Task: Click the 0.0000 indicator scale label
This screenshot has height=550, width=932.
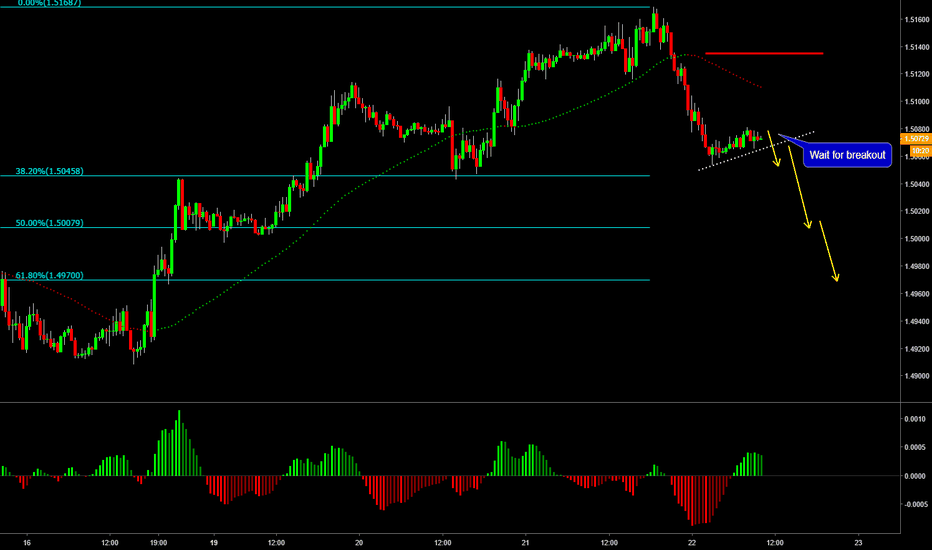Action: (915, 476)
